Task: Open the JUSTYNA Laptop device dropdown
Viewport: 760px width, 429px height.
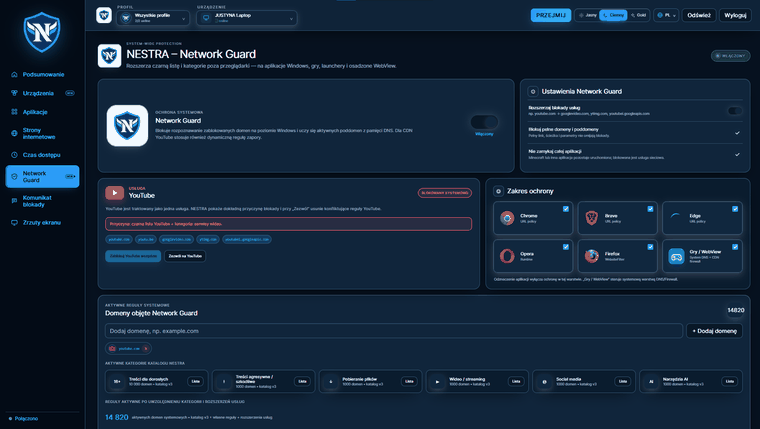Action: [247, 18]
